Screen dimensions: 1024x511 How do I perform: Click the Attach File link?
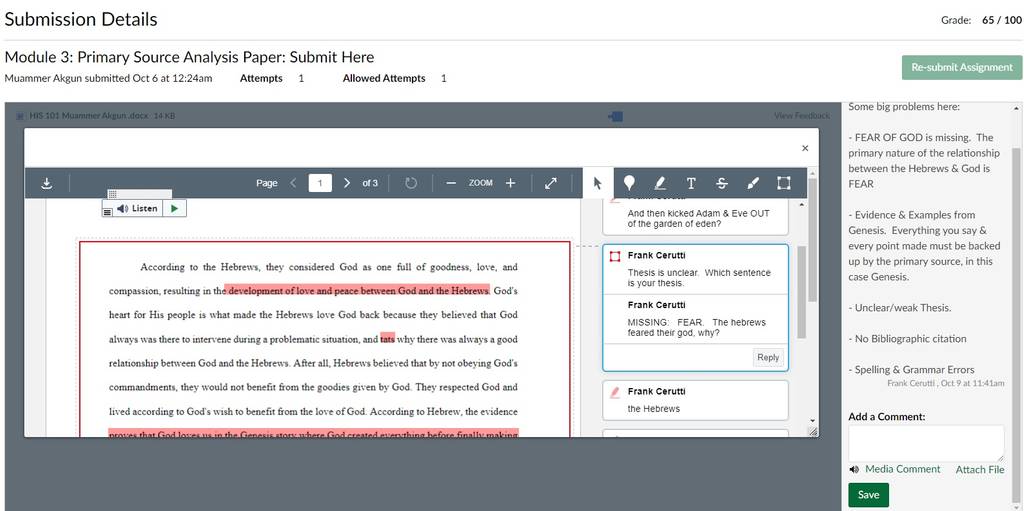[x=980, y=469]
